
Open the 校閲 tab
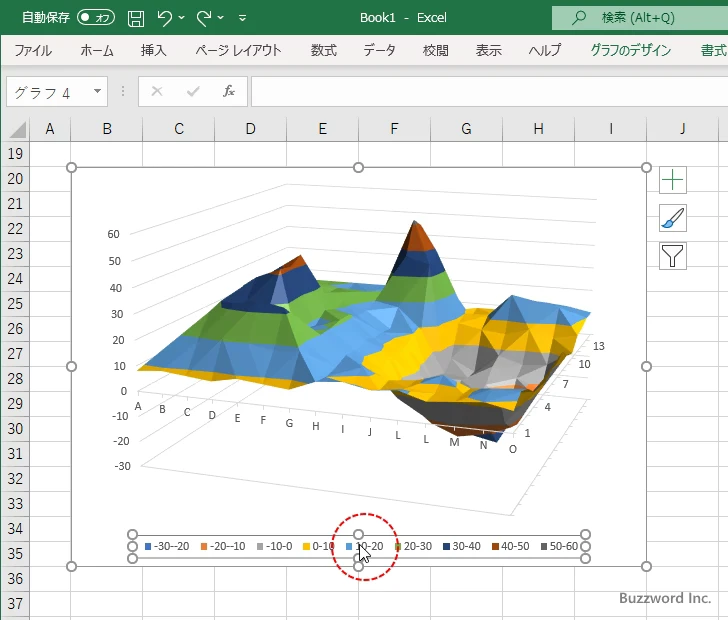[436, 50]
